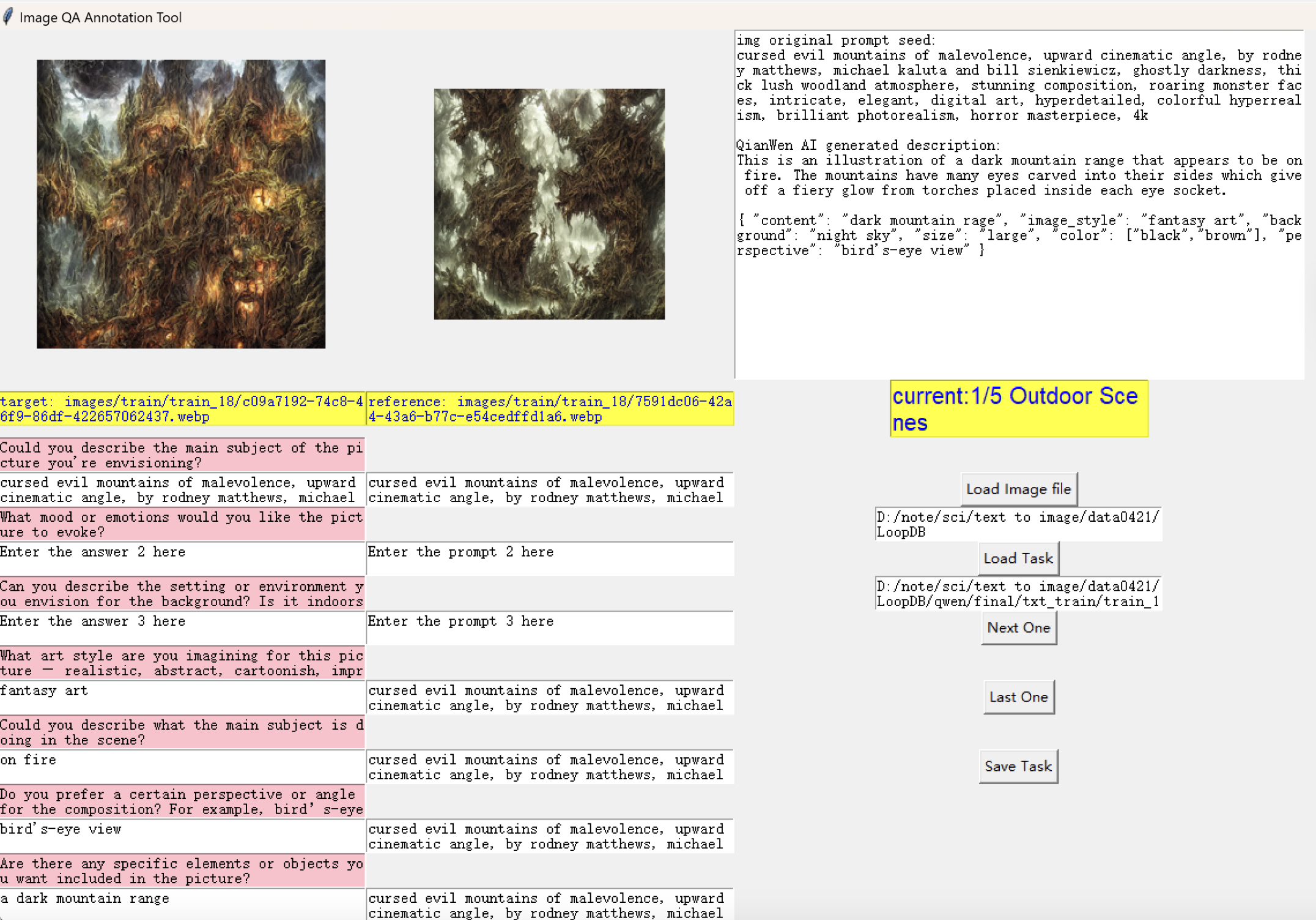This screenshot has width=1316, height=920.
Task: Click the Load Image file button
Action: [1018, 489]
